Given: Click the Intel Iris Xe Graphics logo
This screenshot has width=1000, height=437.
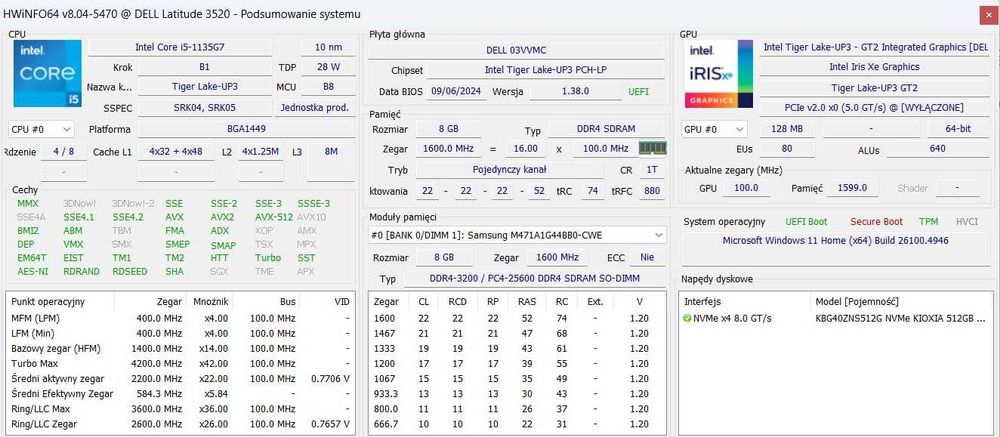Looking at the screenshot, I should click(719, 74).
